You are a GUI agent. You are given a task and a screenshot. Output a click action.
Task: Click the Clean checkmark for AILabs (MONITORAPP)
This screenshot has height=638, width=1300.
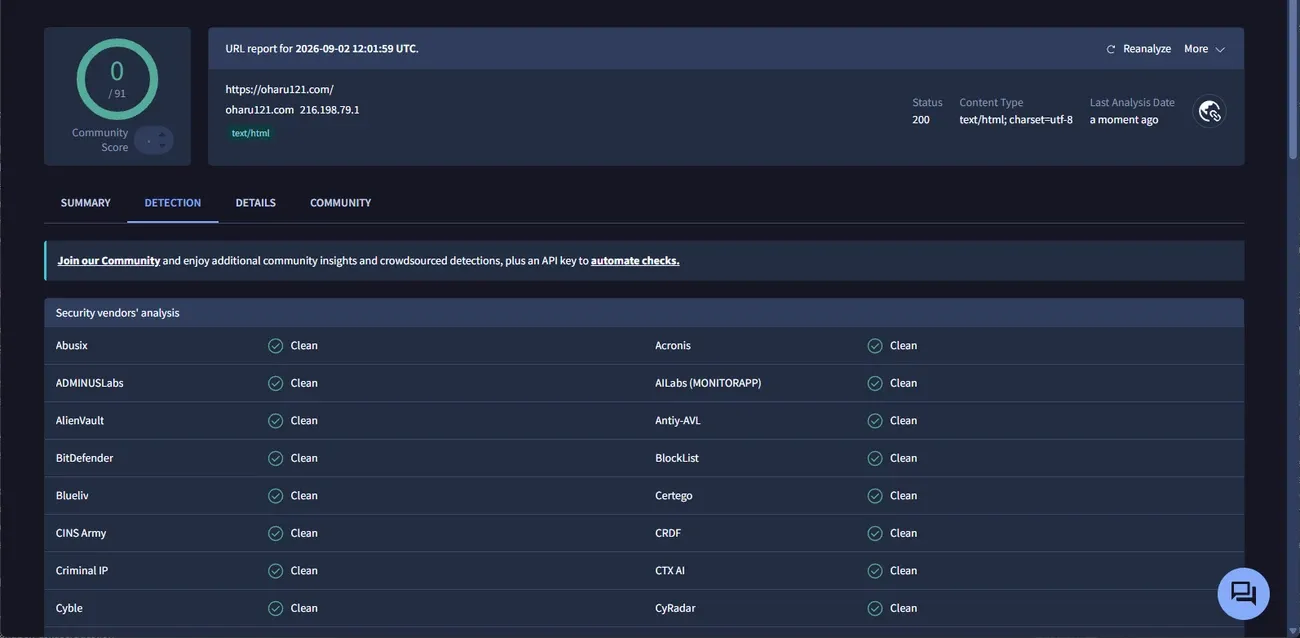pos(875,383)
